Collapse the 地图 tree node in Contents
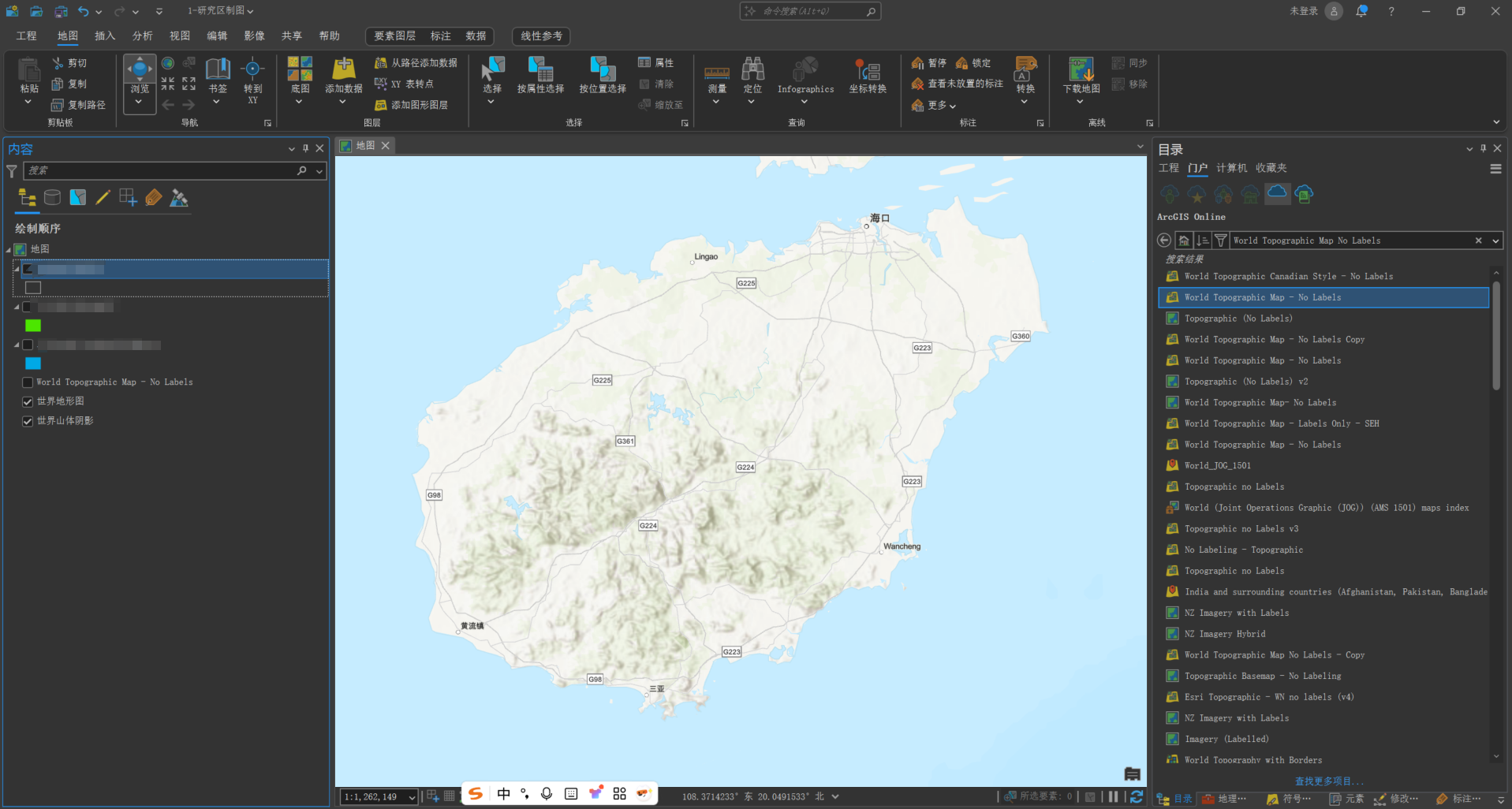 pyautogui.click(x=9, y=249)
